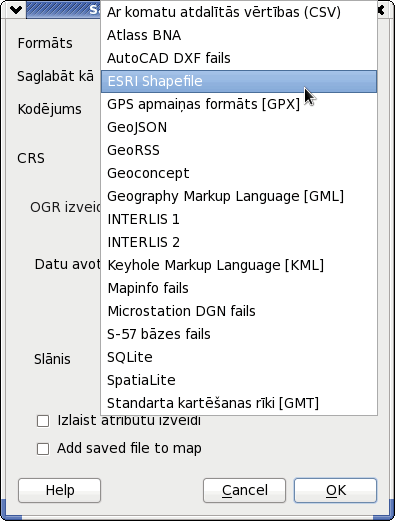395x521 pixels.
Task: Click Cancel to dismiss dialog
Action: [x=244, y=490]
